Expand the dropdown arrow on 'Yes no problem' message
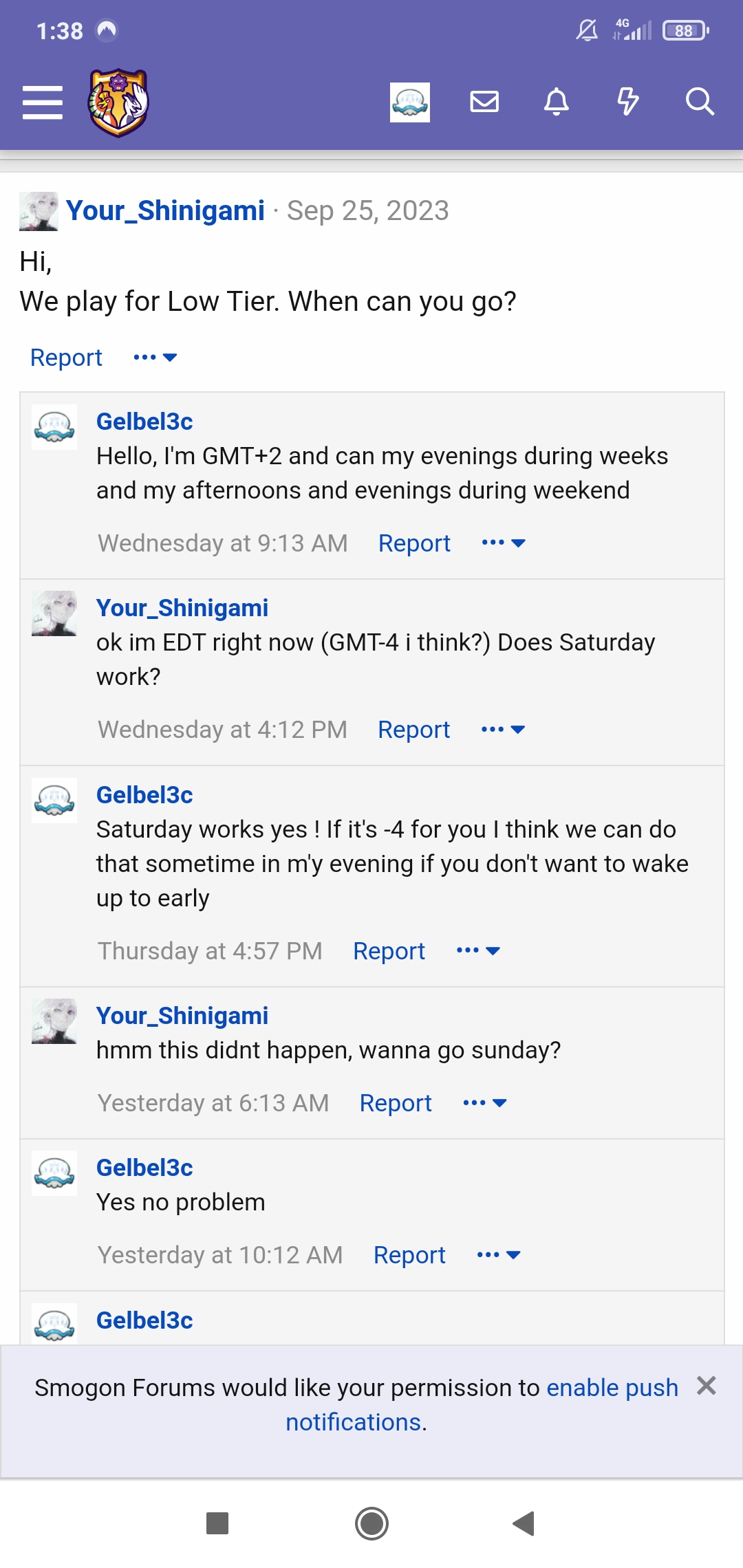The width and height of the screenshot is (743, 1568). tap(497, 1254)
